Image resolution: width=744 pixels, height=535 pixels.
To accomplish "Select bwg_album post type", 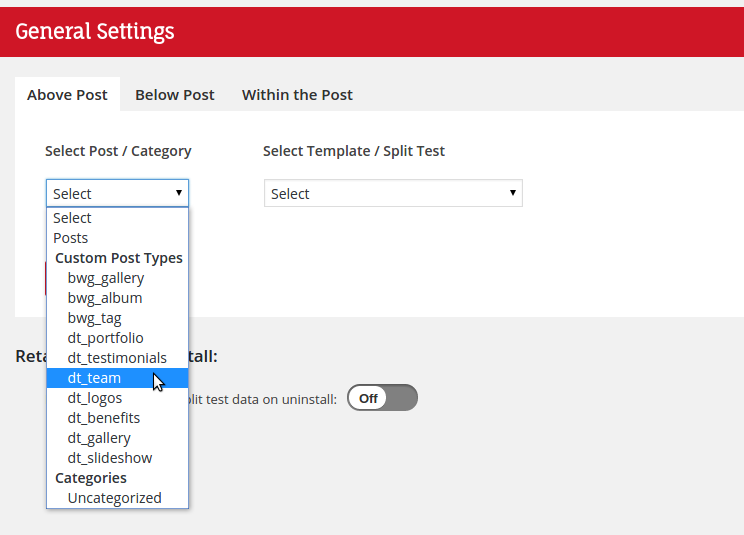I will [x=117, y=298].
